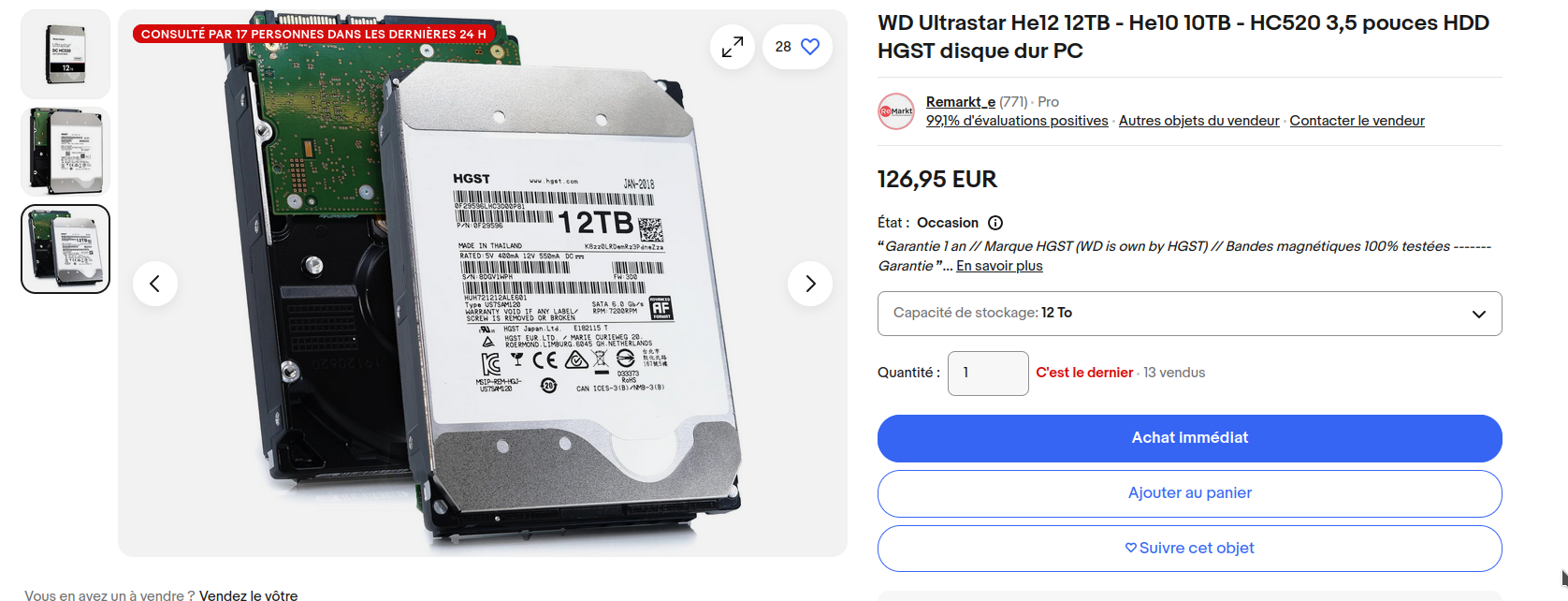This screenshot has height=601, width=1568.
Task: Select the first thumbnail of the HDD
Action: pyautogui.click(x=65, y=54)
